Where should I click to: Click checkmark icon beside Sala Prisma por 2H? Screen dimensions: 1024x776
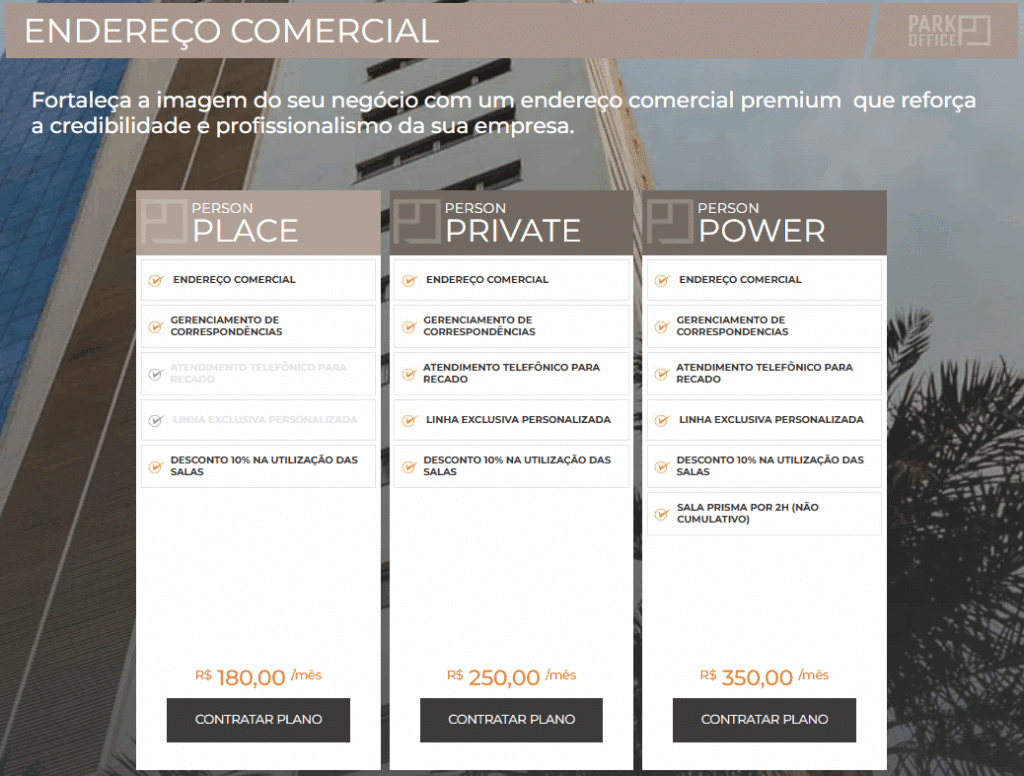pos(660,514)
